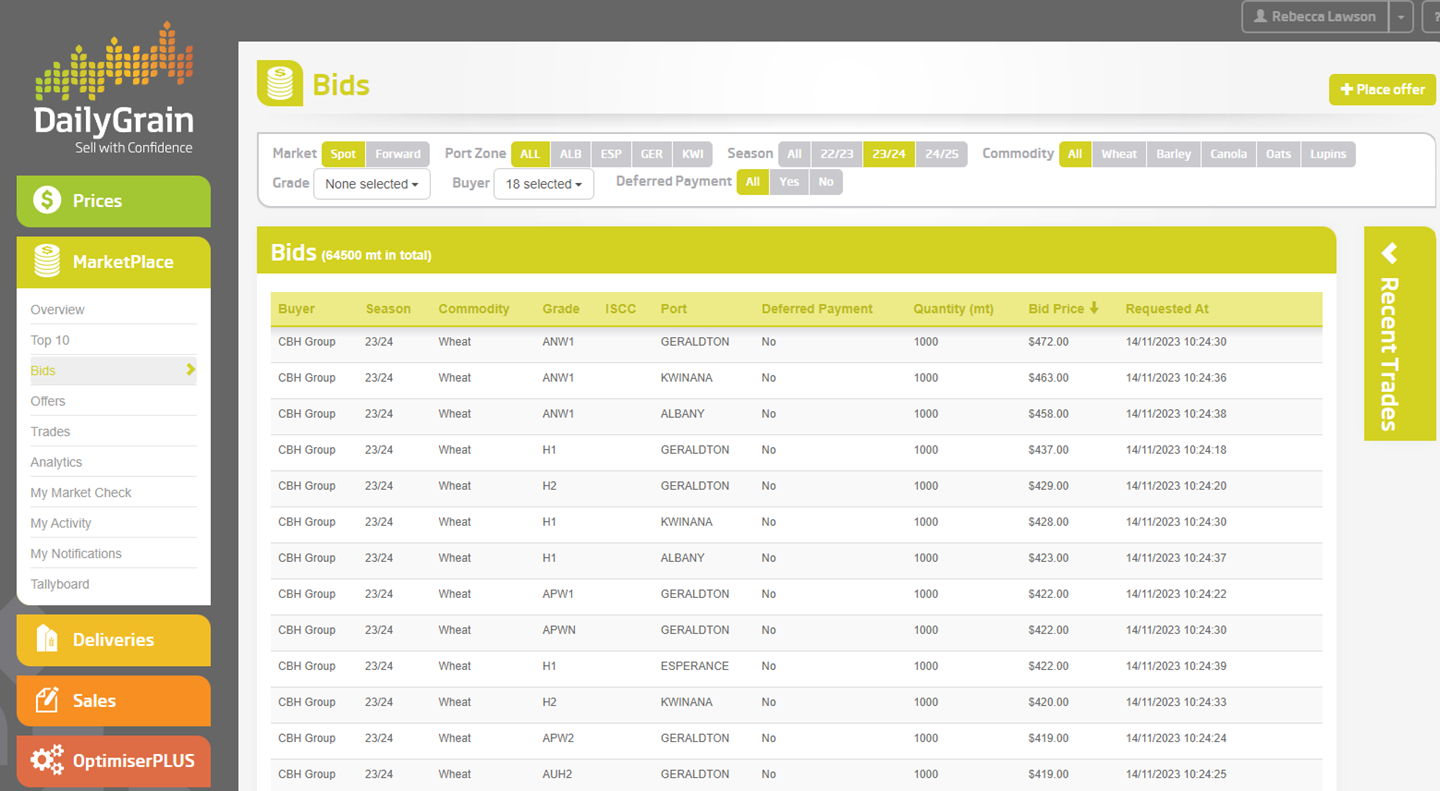Open Analytics page
1440x791 pixels.
coord(56,462)
